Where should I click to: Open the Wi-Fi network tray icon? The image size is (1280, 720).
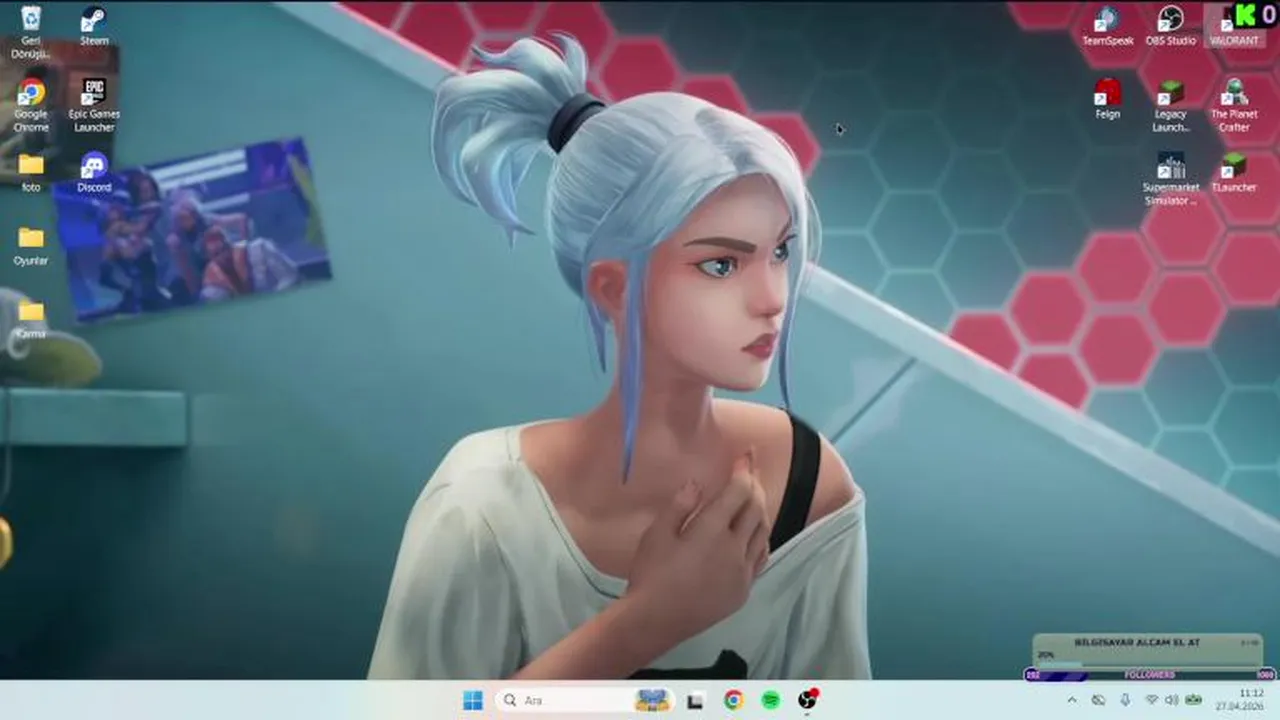[x=1151, y=700]
